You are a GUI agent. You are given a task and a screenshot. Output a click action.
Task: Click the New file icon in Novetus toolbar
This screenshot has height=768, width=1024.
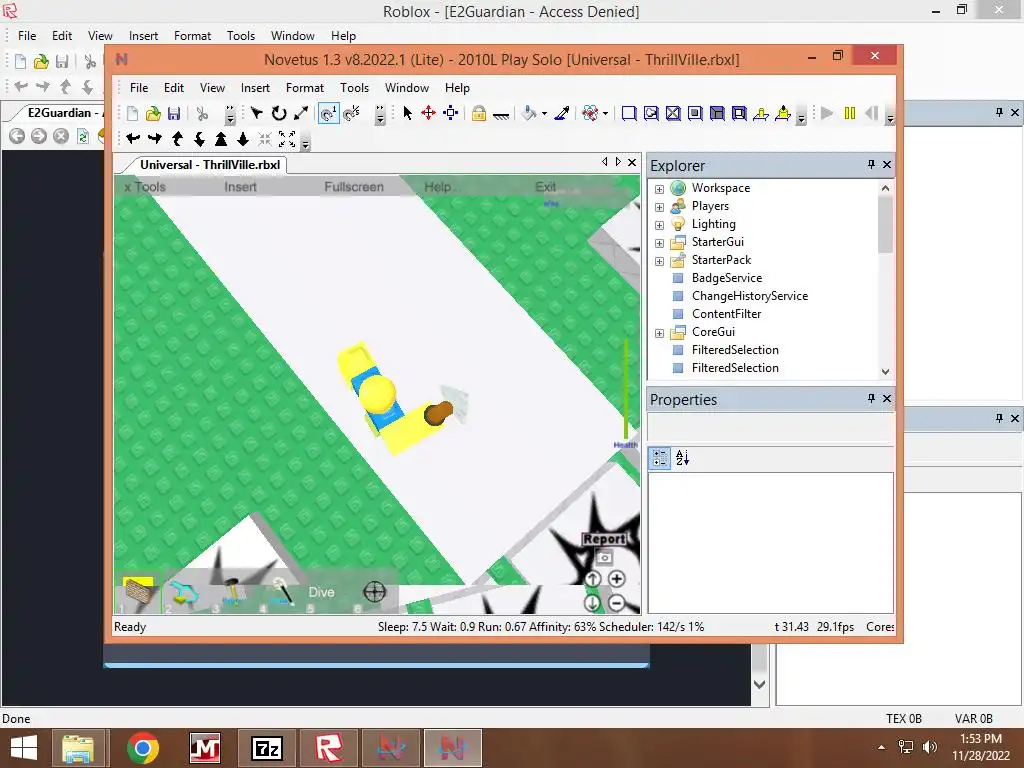click(x=132, y=114)
